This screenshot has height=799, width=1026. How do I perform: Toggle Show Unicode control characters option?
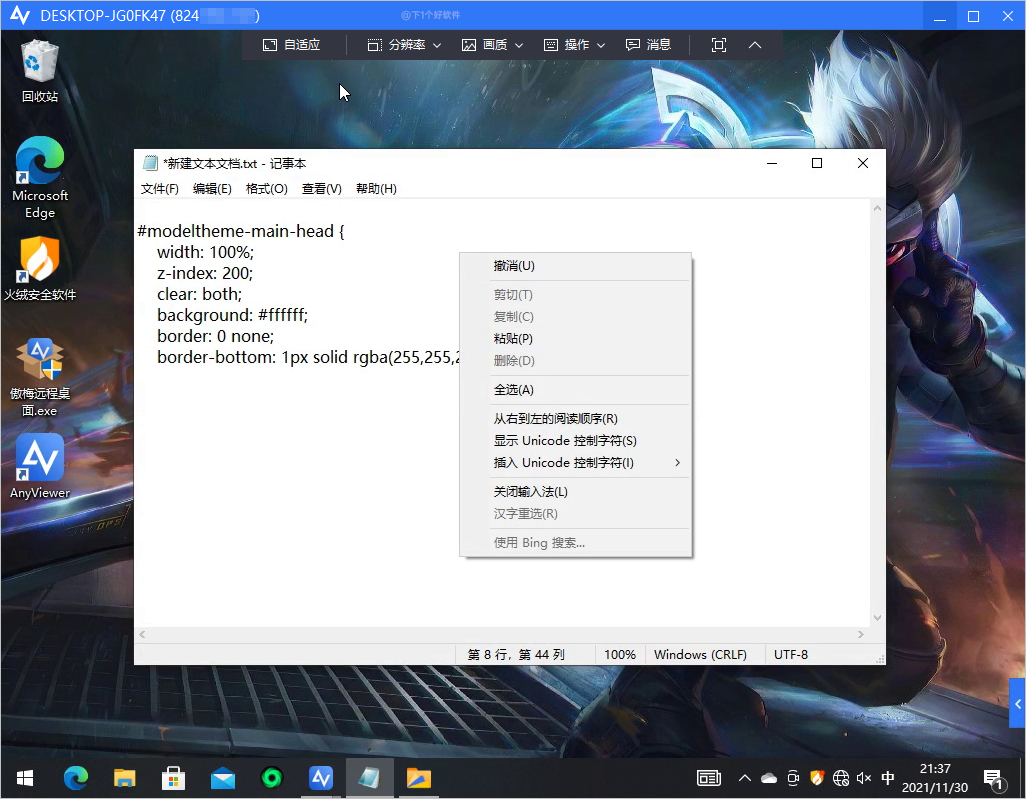(564, 441)
